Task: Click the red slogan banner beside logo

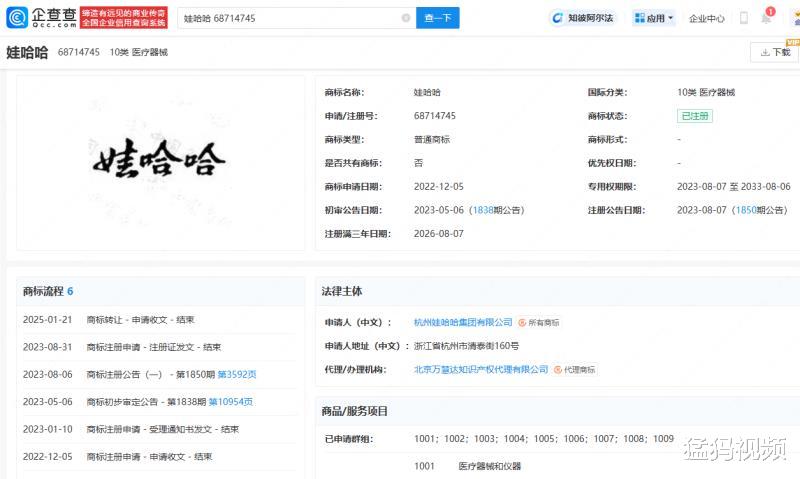Action: point(124,17)
